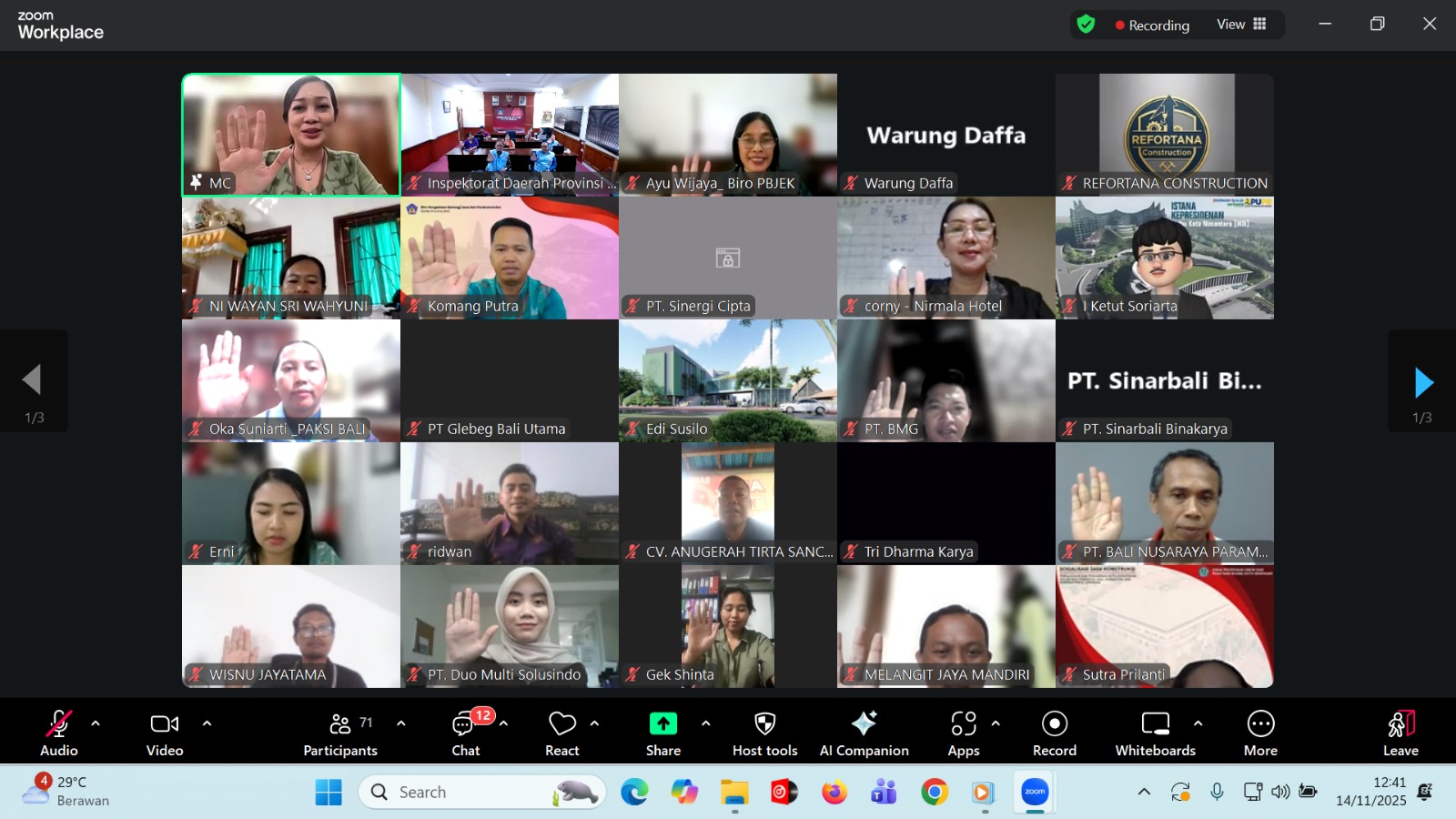Expand share options arrow beside Share
Viewport: 1456px width, 819px height.
coord(705,724)
